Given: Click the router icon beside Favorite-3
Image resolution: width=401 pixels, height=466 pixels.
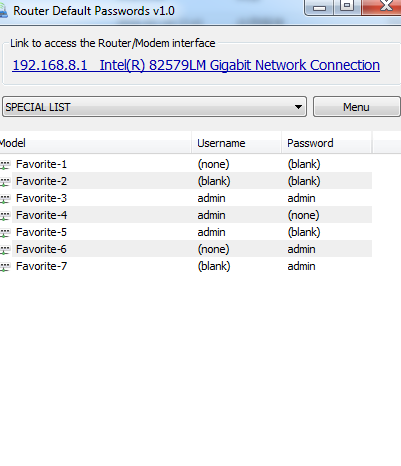Looking at the screenshot, I should tap(5, 198).
